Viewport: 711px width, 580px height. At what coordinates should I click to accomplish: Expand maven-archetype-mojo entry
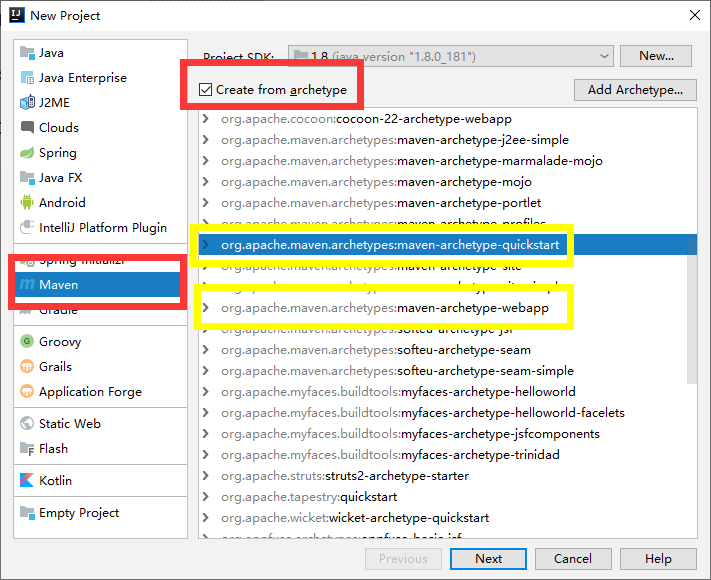point(206,182)
